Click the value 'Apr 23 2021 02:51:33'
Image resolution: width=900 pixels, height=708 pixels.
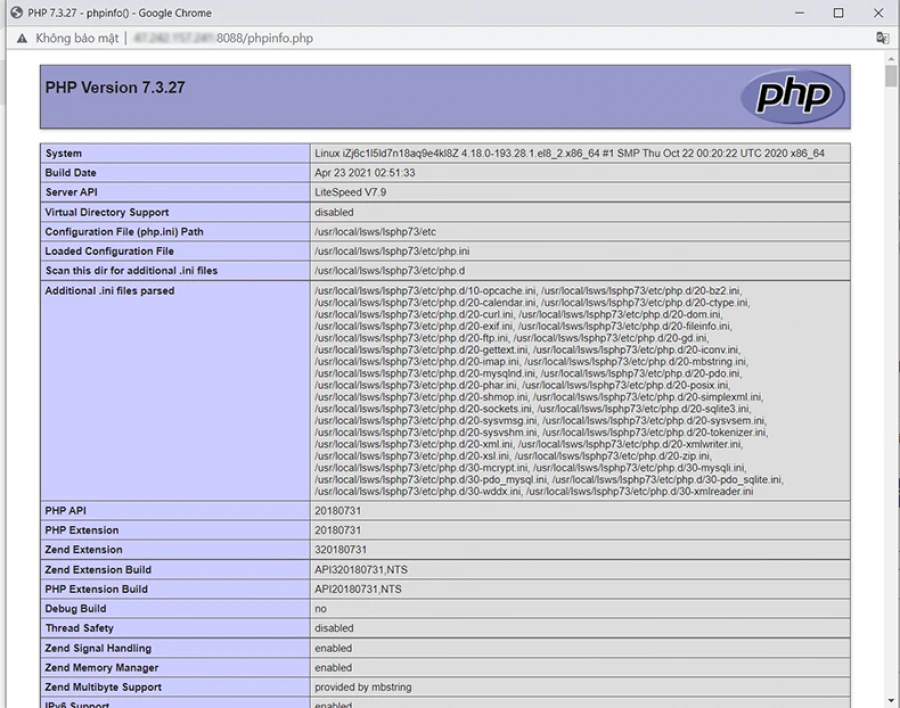pos(364,173)
